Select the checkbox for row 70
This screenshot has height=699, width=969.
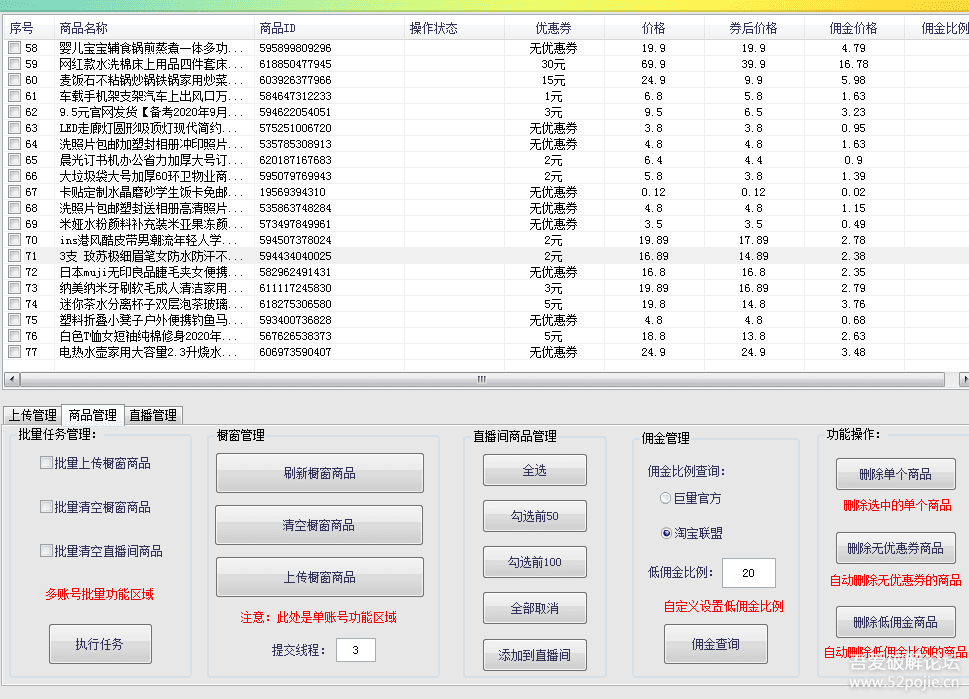(x=14, y=240)
